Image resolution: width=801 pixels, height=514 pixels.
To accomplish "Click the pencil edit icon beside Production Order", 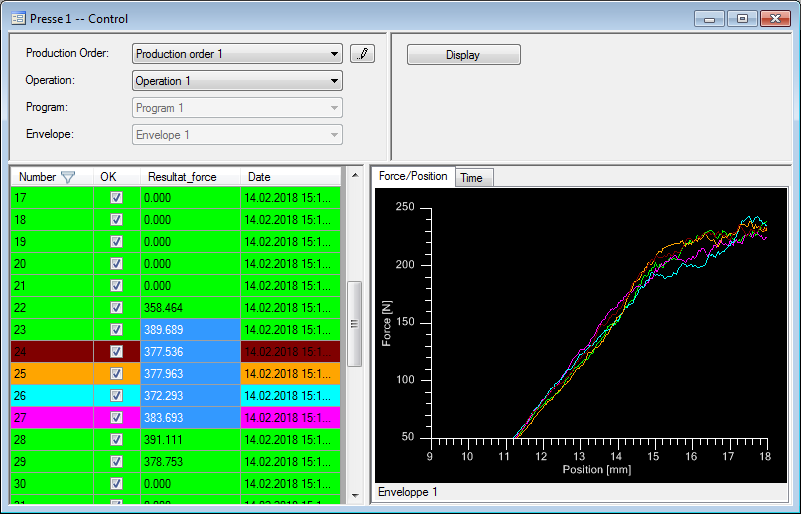I will point(362,54).
